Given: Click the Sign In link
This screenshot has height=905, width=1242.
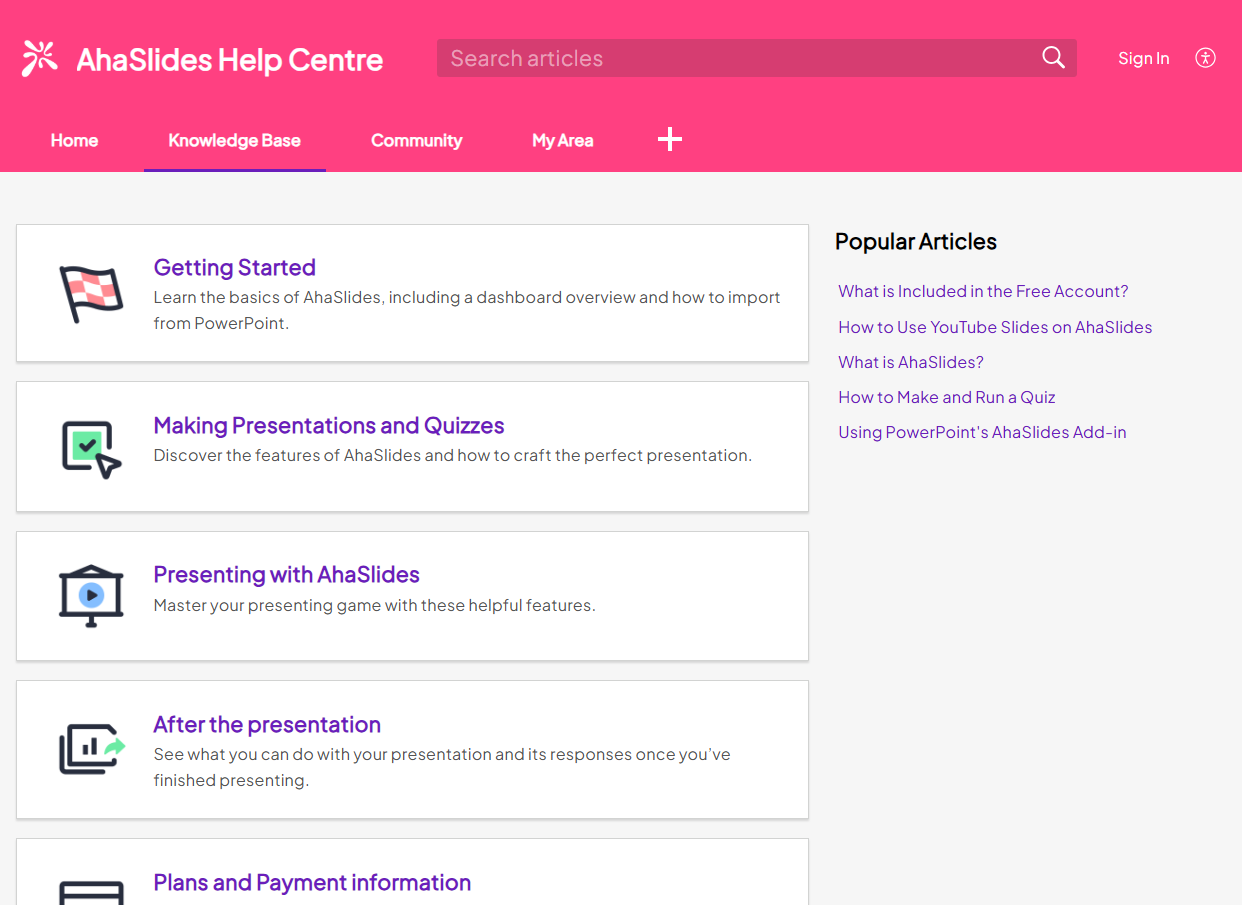Looking at the screenshot, I should click(x=1143, y=59).
